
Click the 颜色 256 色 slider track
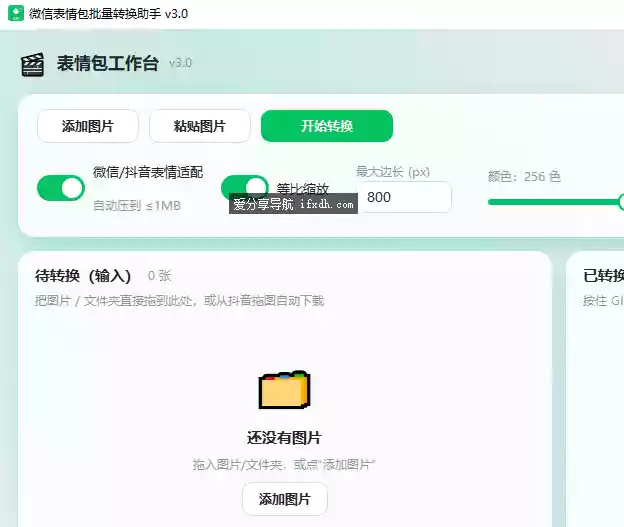(556, 202)
